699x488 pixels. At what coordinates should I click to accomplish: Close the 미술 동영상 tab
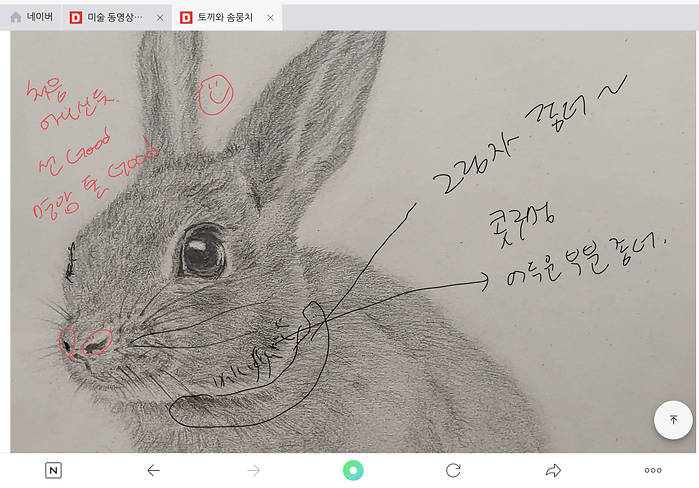pos(160,17)
